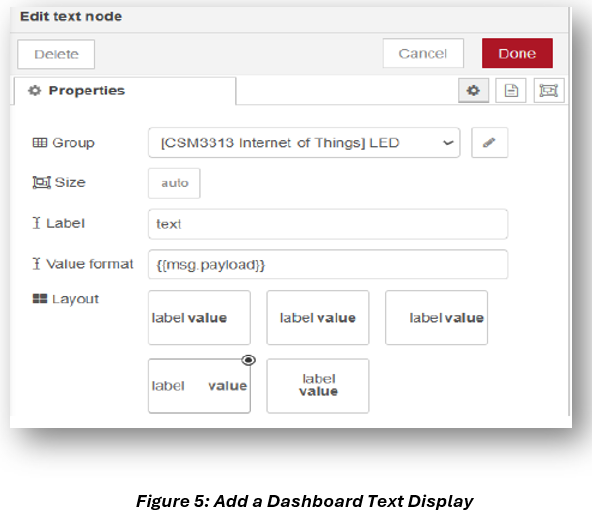The height and width of the screenshot is (513, 592).
Task: Click the 'Edit text node' title
Action: pyautogui.click(x=71, y=17)
